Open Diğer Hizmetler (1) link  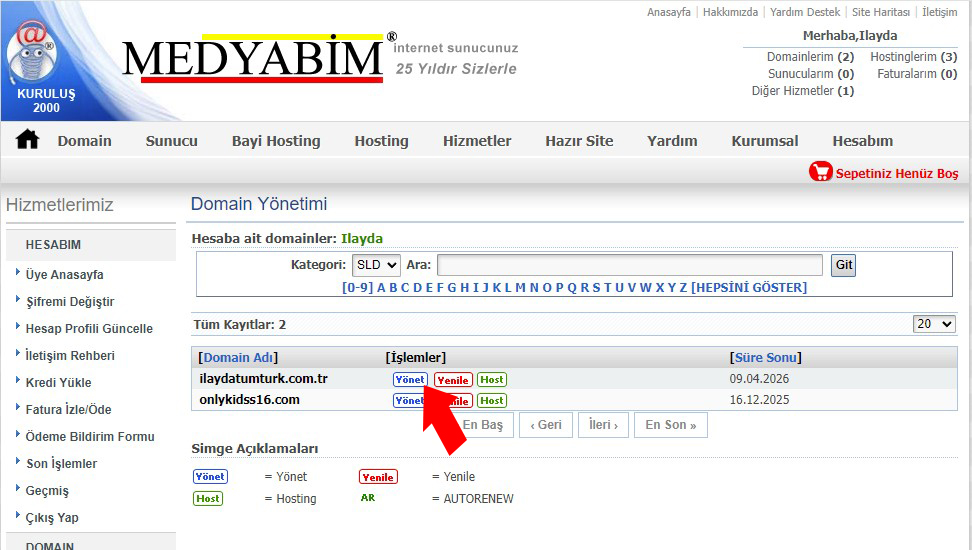click(x=803, y=91)
